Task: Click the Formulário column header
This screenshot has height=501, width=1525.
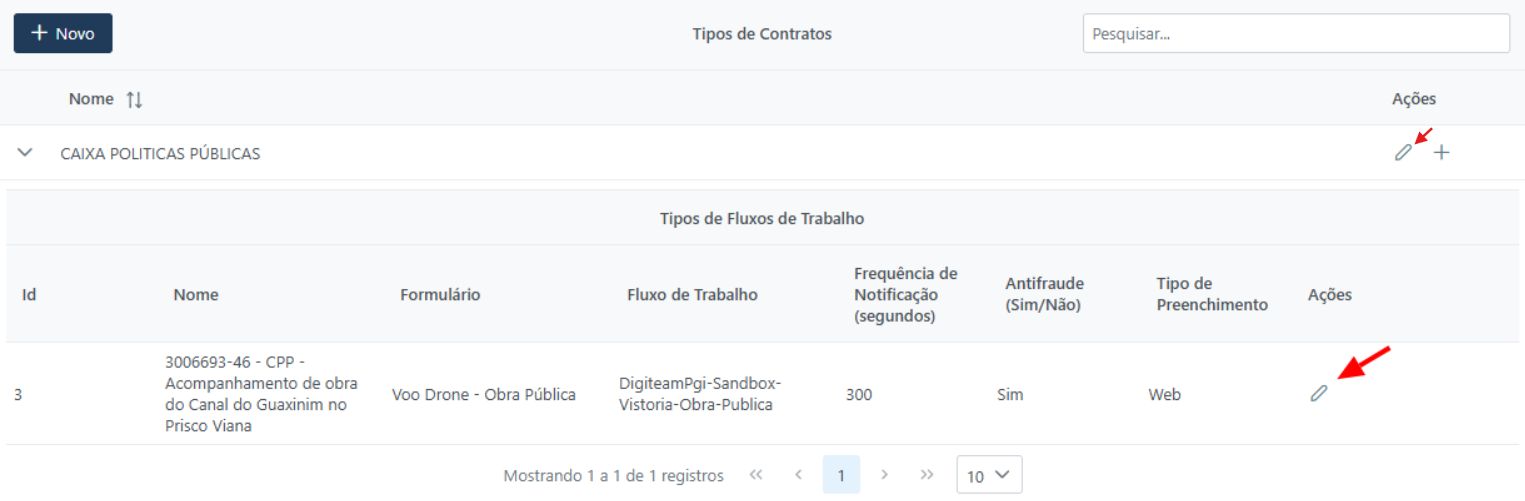Action: click(440, 294)
